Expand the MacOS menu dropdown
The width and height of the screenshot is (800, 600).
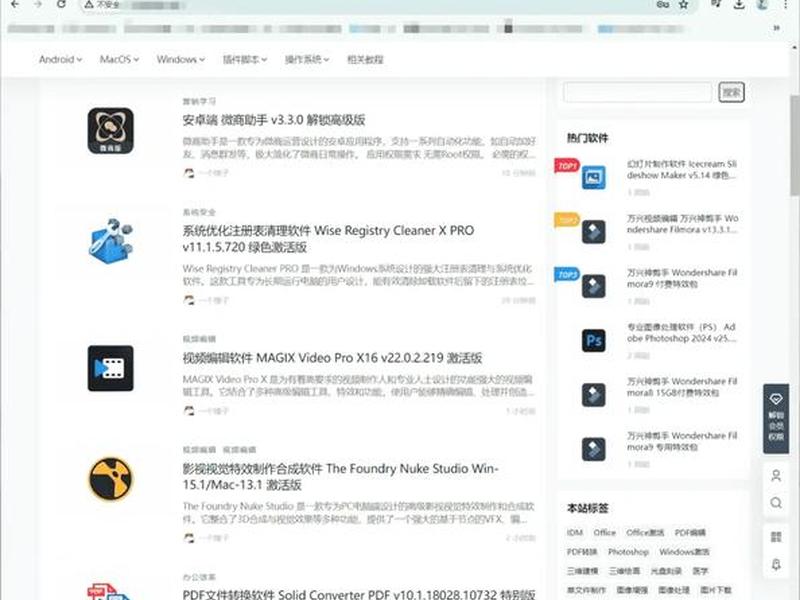[119, 59]
